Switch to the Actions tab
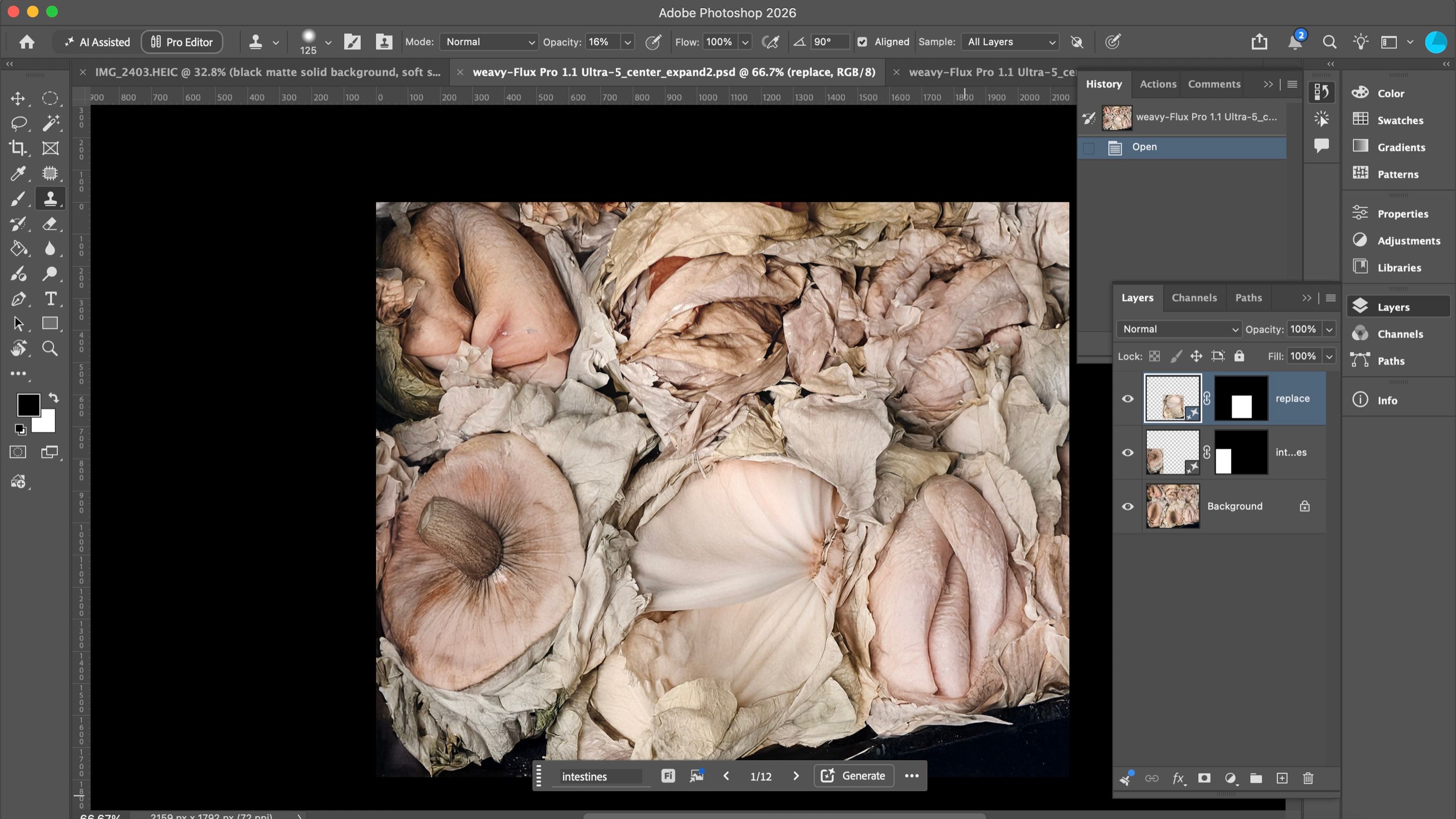 [x=1158, y=84]
